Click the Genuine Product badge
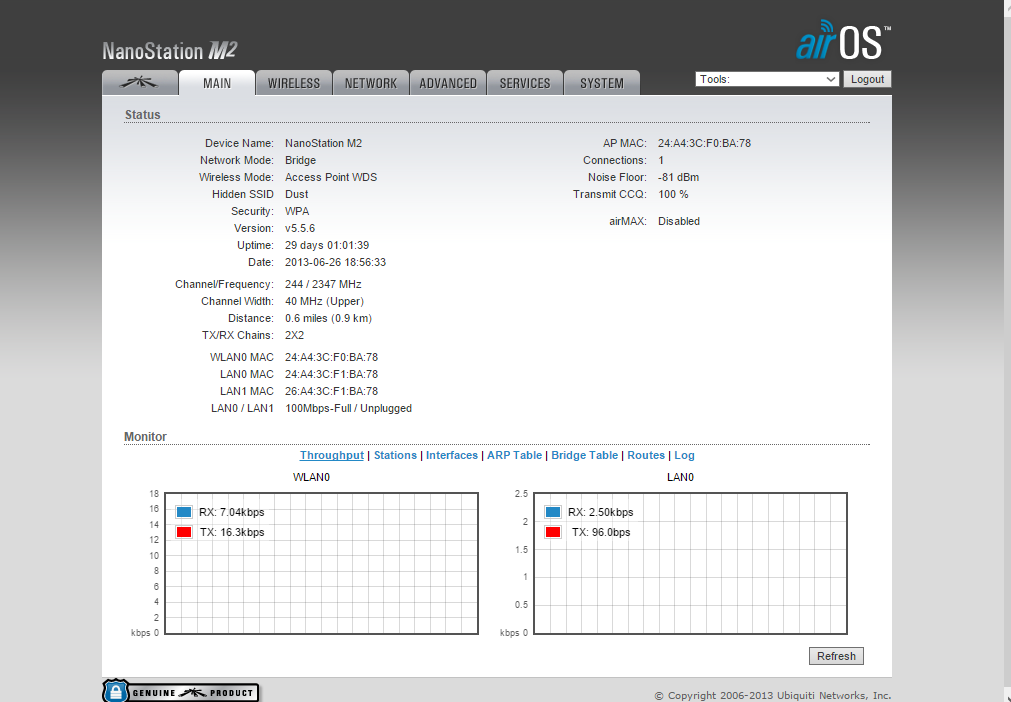Screen dimensions: 1011x702 tap(181, 692)
